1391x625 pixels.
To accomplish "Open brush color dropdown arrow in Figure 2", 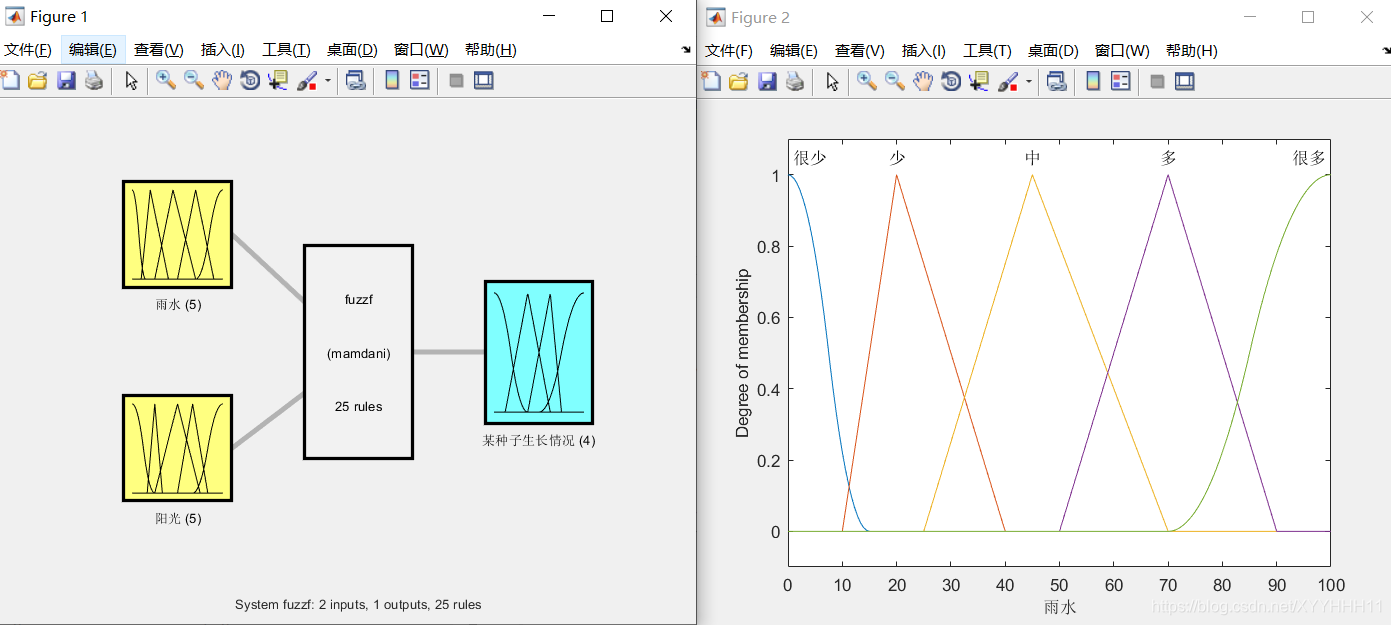I will pos(1028,81).
